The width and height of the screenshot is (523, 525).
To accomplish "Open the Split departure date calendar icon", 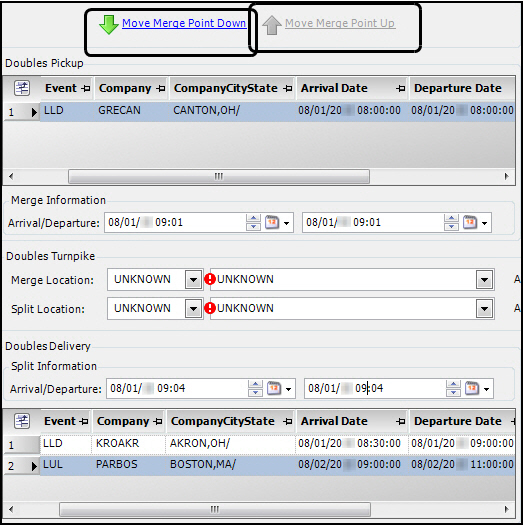I will pos(472,388).
